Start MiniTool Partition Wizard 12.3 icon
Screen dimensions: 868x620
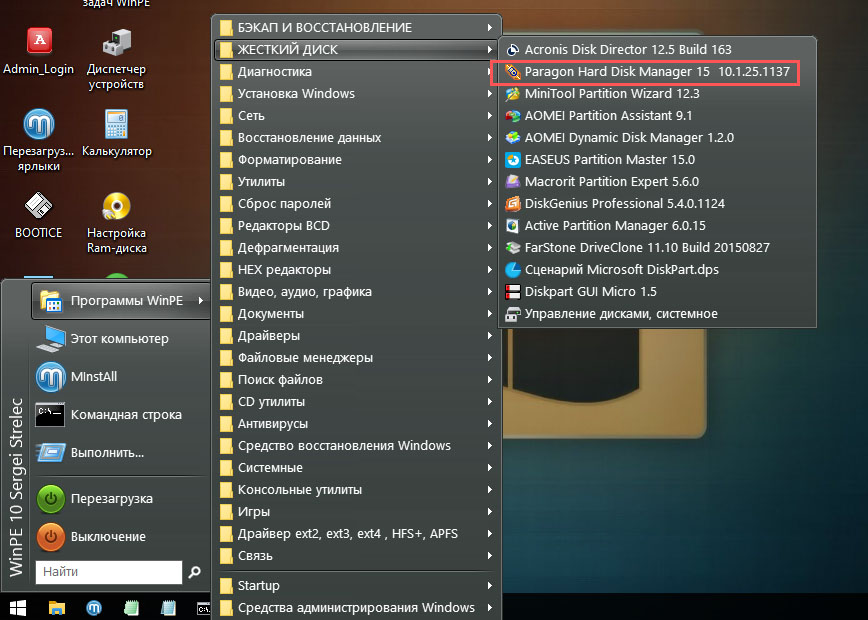[513, 94]
